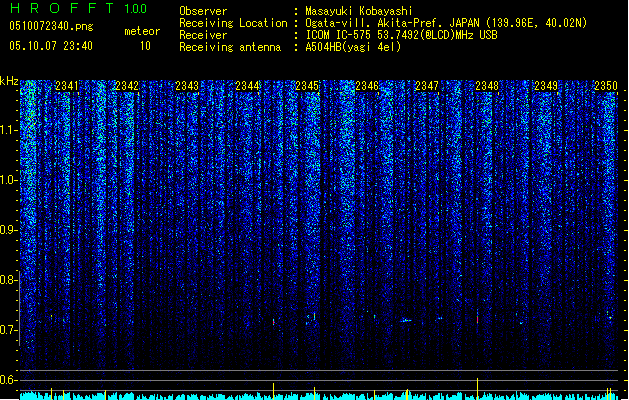Click the 2348 time marker

click(x=487, y=86)
